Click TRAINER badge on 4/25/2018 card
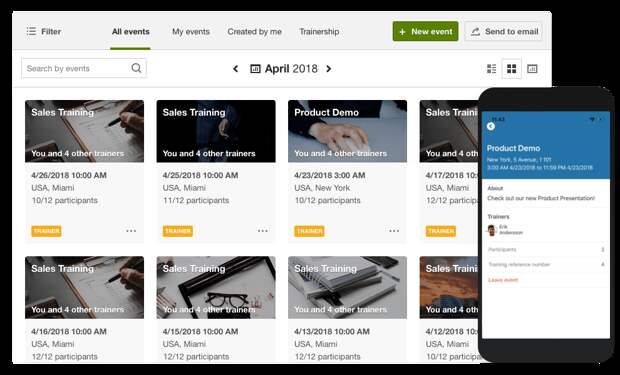The width and height of the screenshot is (620, 375). pos(178,231)
